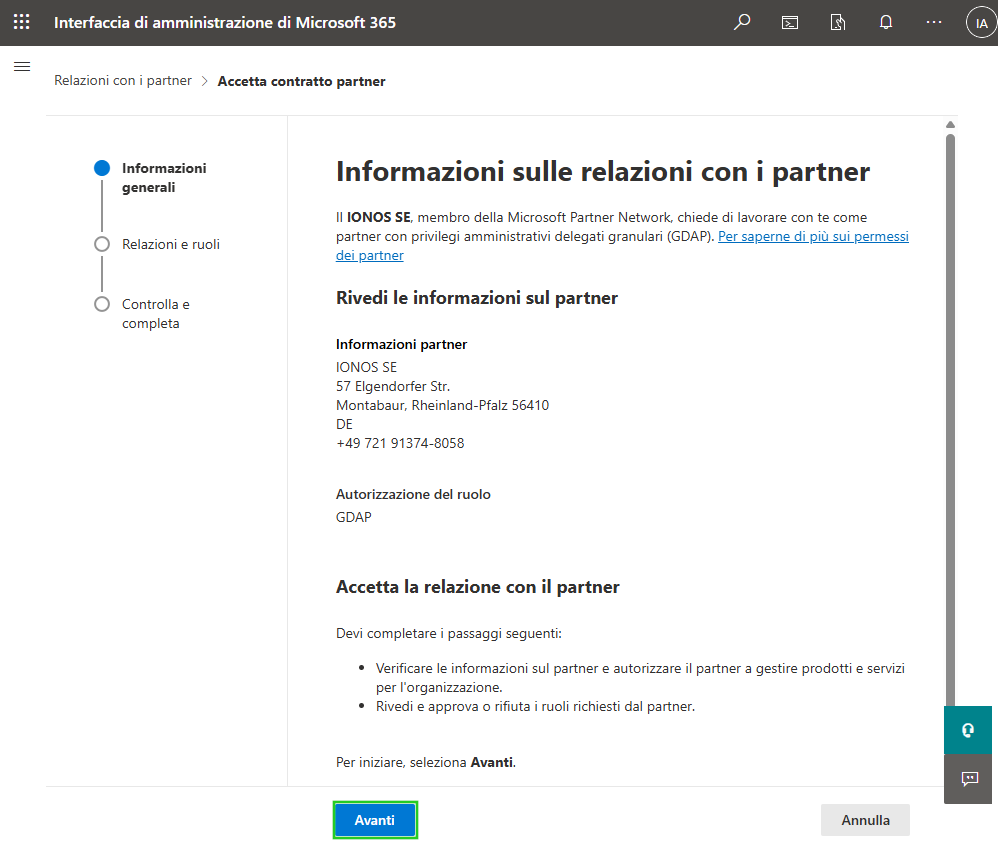Expand the hamburger navigation menu
998x848 pixels.
coord(22,66)
